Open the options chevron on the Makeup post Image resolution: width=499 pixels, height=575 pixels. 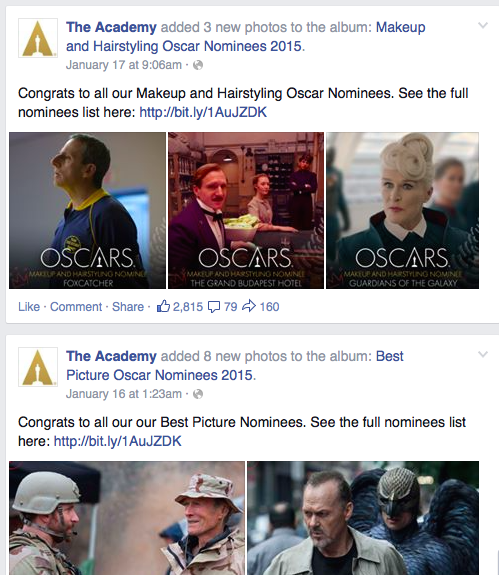point(483,25)
